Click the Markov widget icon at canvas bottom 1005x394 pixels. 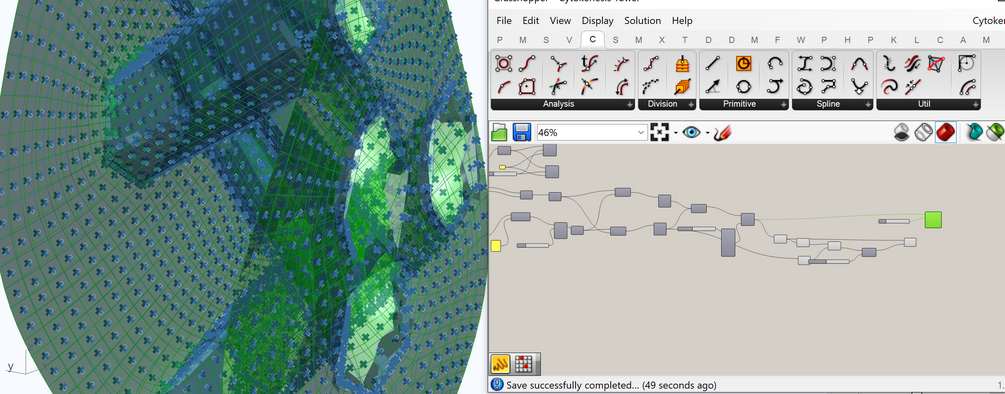coord(501,363)
